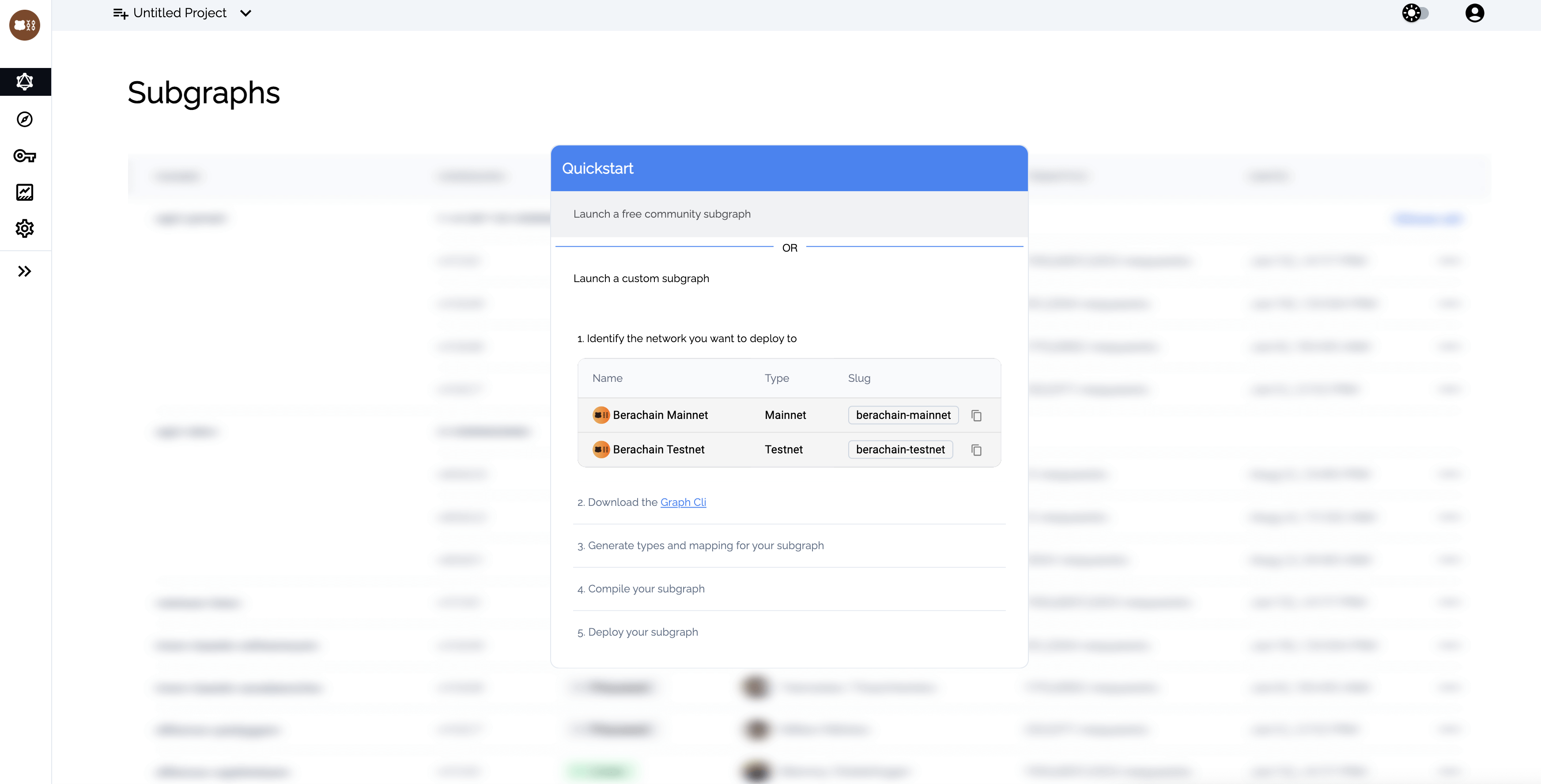Select the Subgraphs sidebar icon
The image size is (1541, 784).
25,81
